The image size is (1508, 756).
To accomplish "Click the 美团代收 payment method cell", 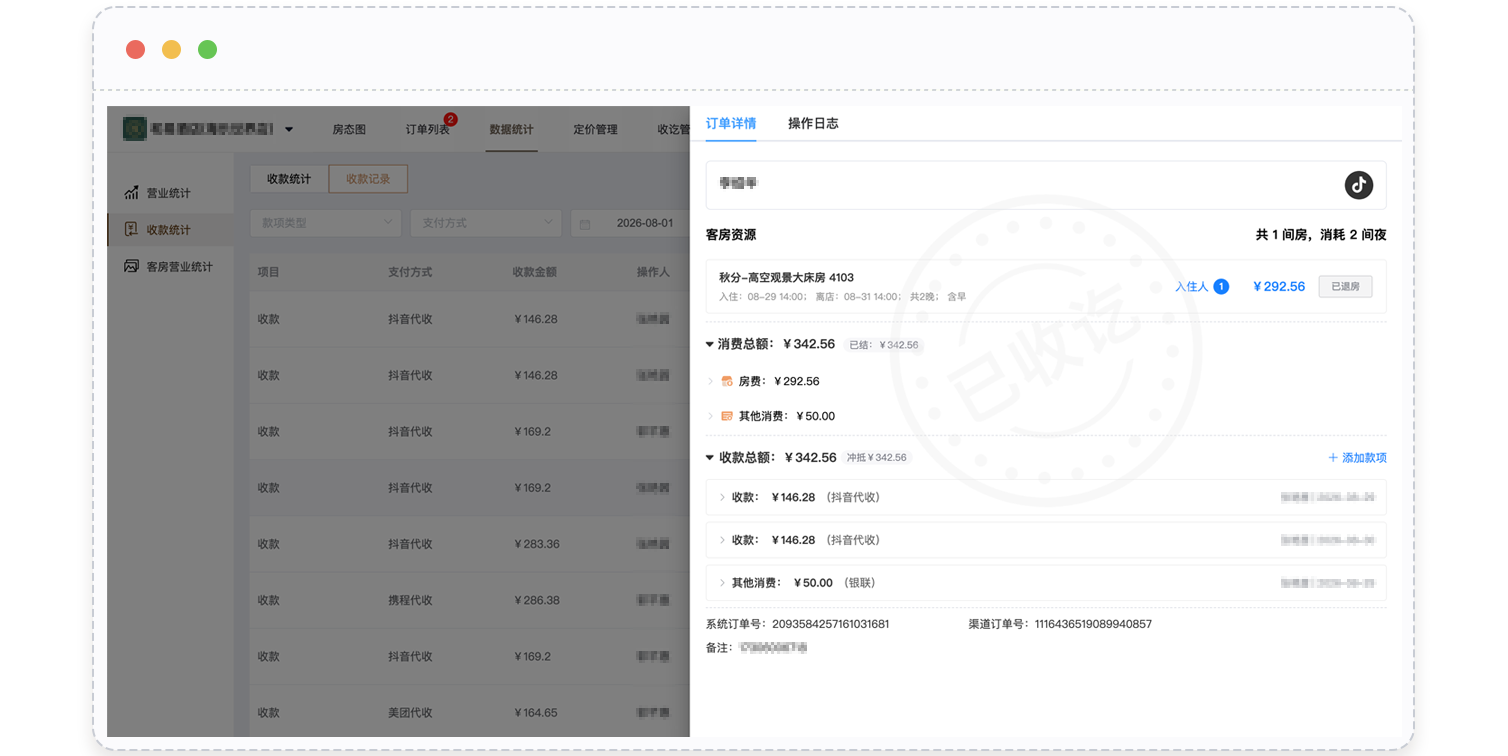I will (410, 713).
